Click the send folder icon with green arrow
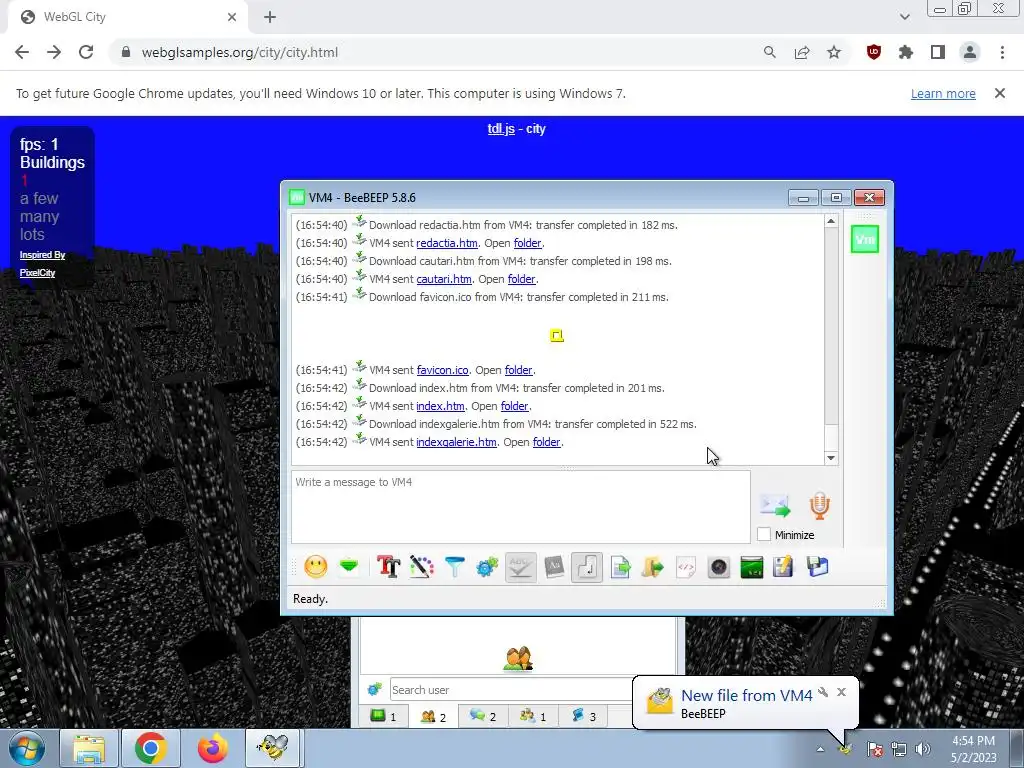Screen dimensions: 1024x768 [x=652, y=566]
